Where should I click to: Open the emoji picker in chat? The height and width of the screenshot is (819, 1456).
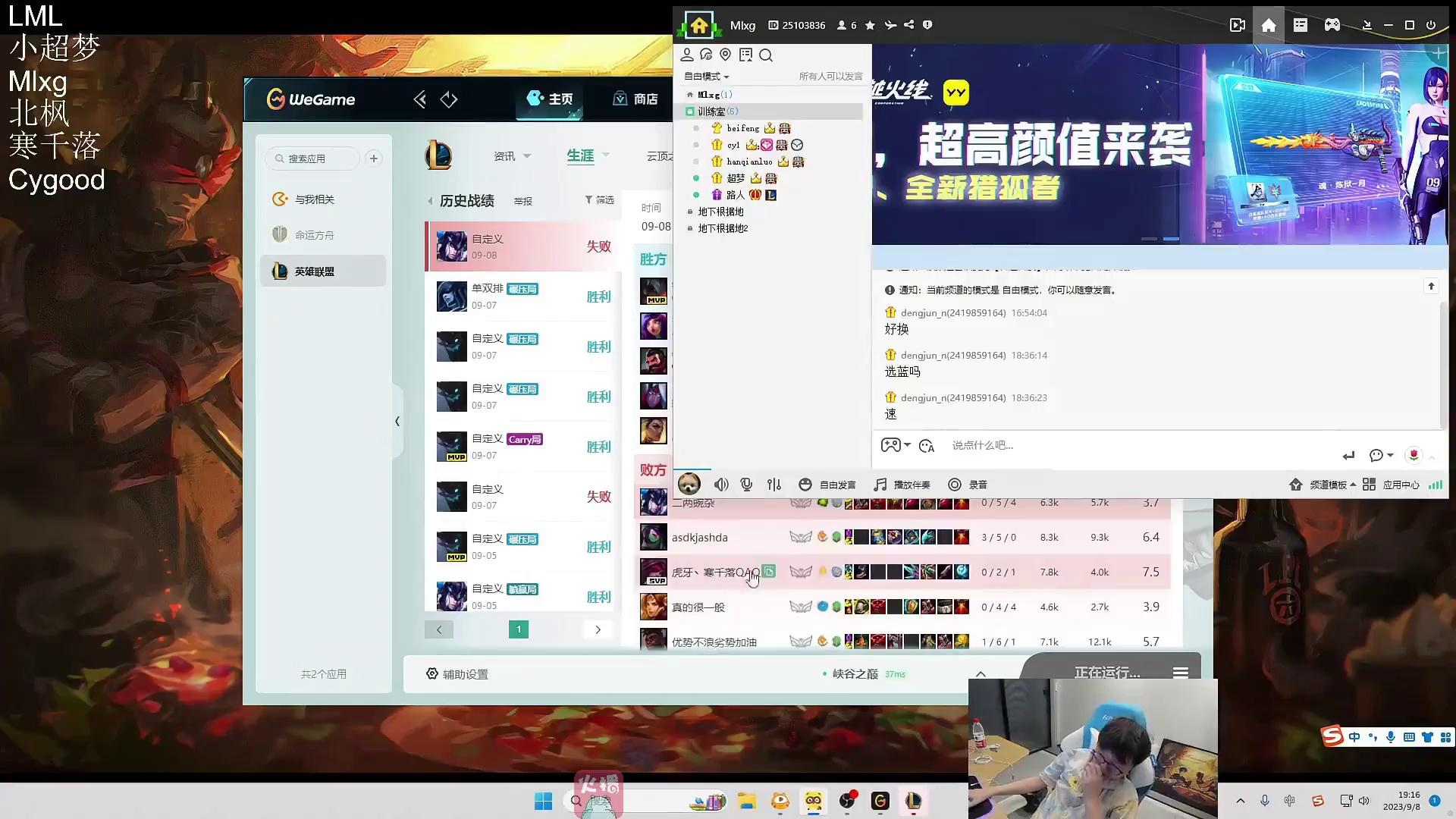point(926,446)
